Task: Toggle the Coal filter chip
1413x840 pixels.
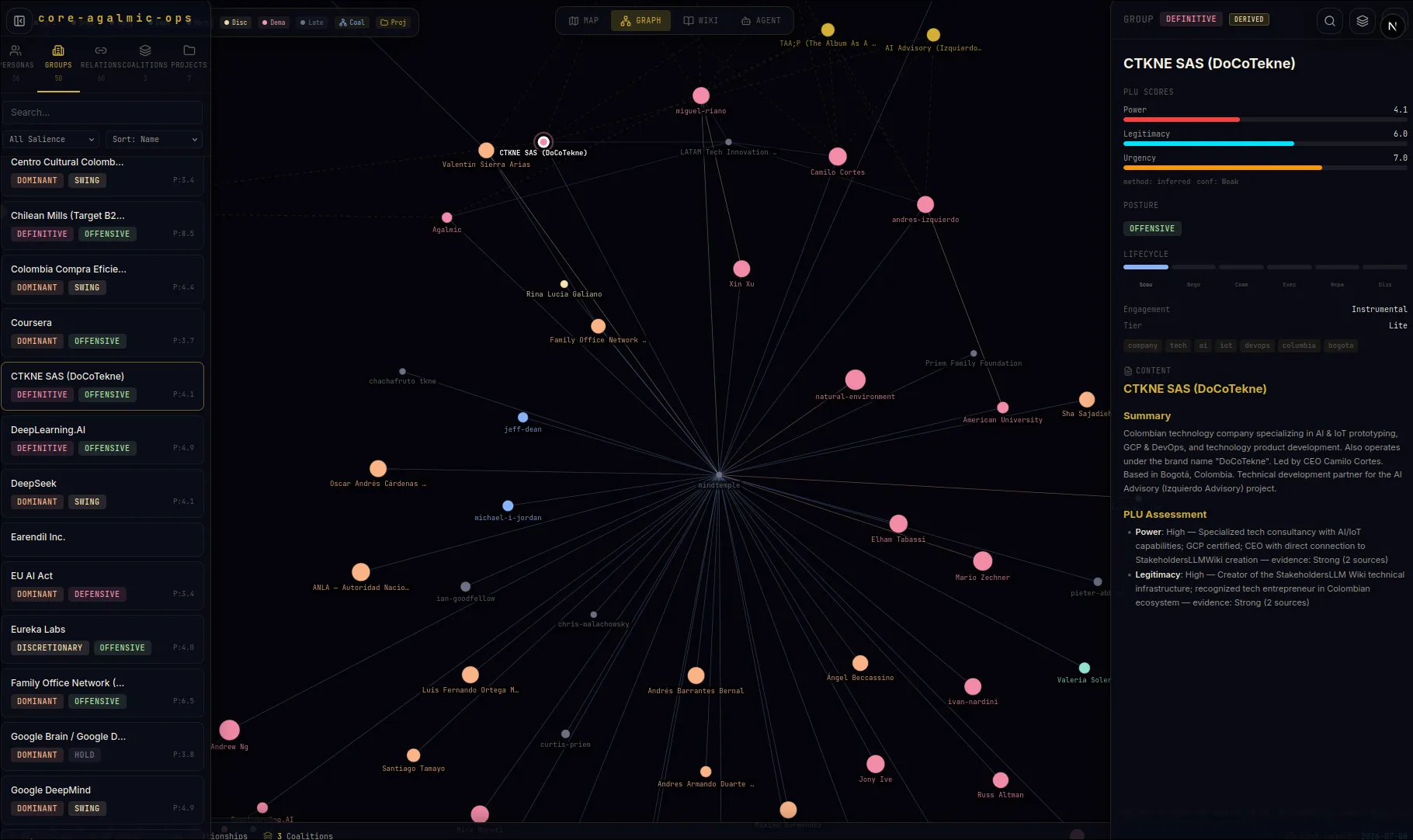Action: tap(352, 23)
